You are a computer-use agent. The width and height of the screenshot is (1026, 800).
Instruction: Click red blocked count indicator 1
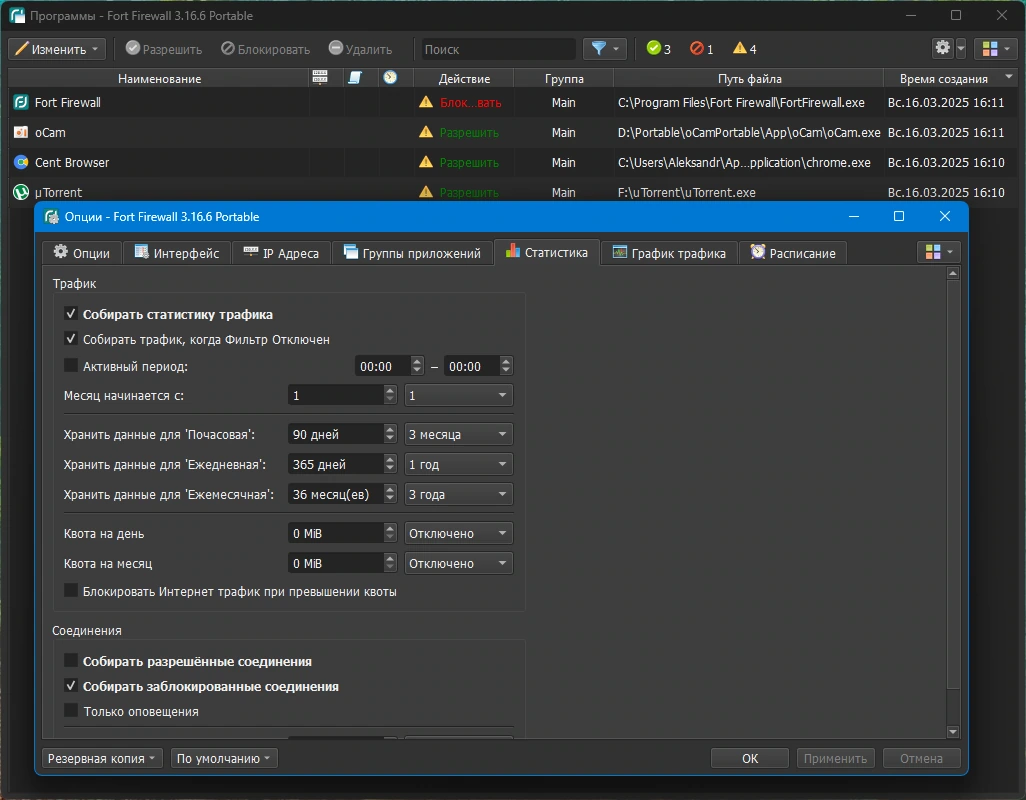point(701,48)
